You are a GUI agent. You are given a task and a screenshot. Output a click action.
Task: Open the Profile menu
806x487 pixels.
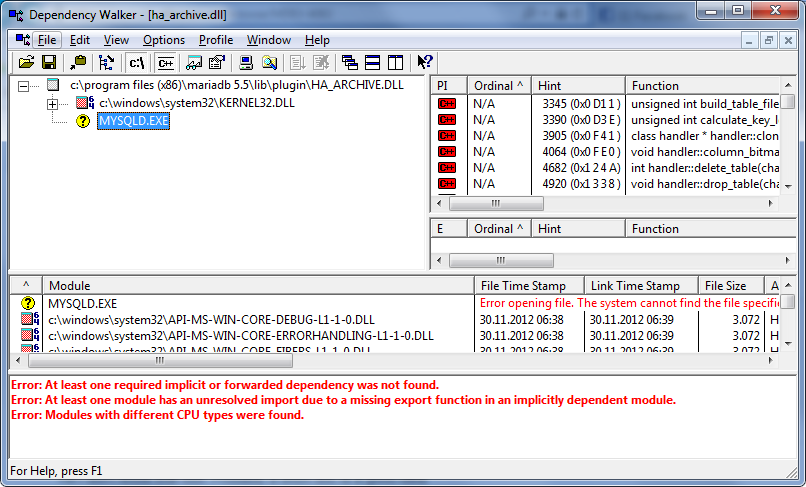point(215,40)
